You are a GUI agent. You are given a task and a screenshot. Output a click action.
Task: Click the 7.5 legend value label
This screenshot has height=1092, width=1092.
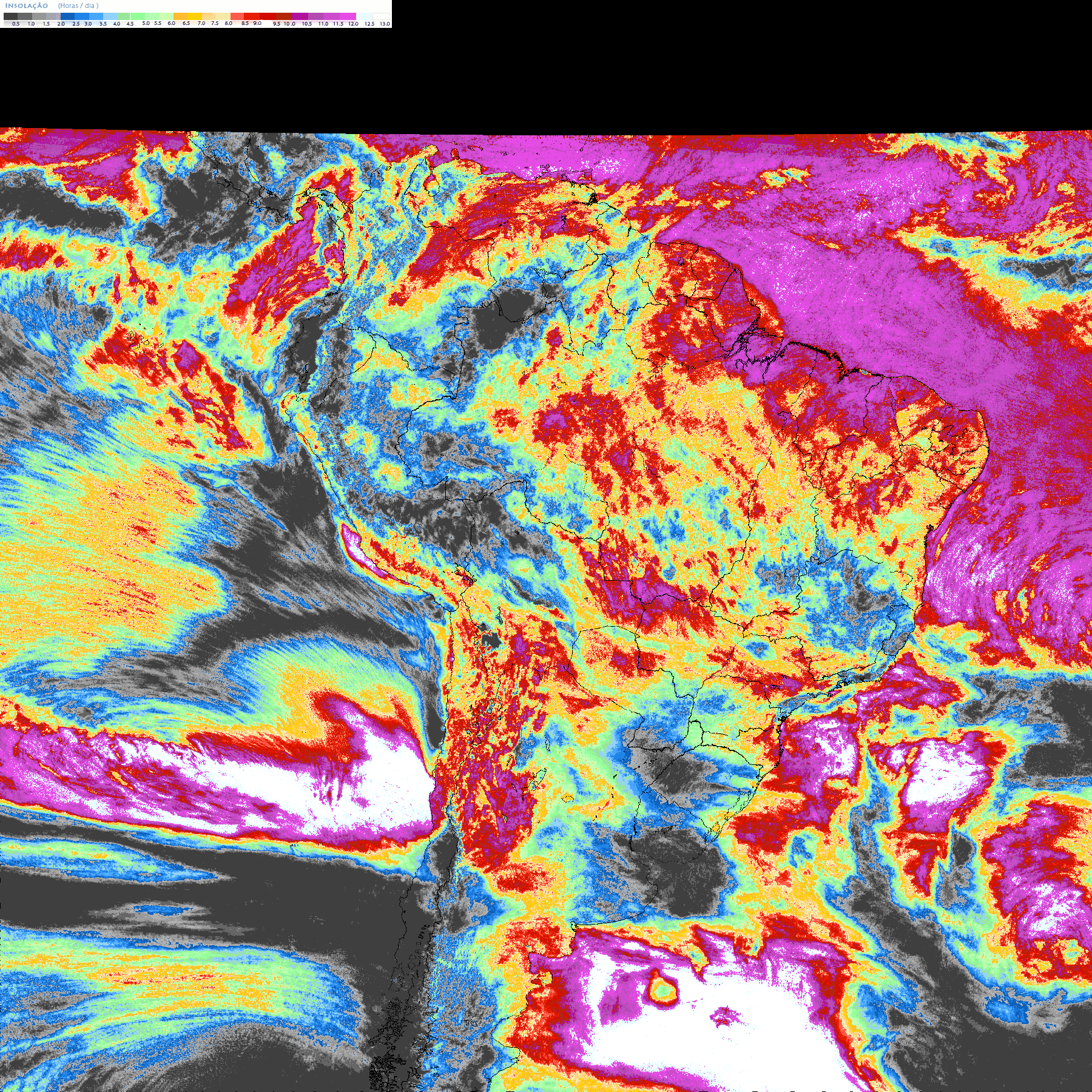[x=215, y=23]
